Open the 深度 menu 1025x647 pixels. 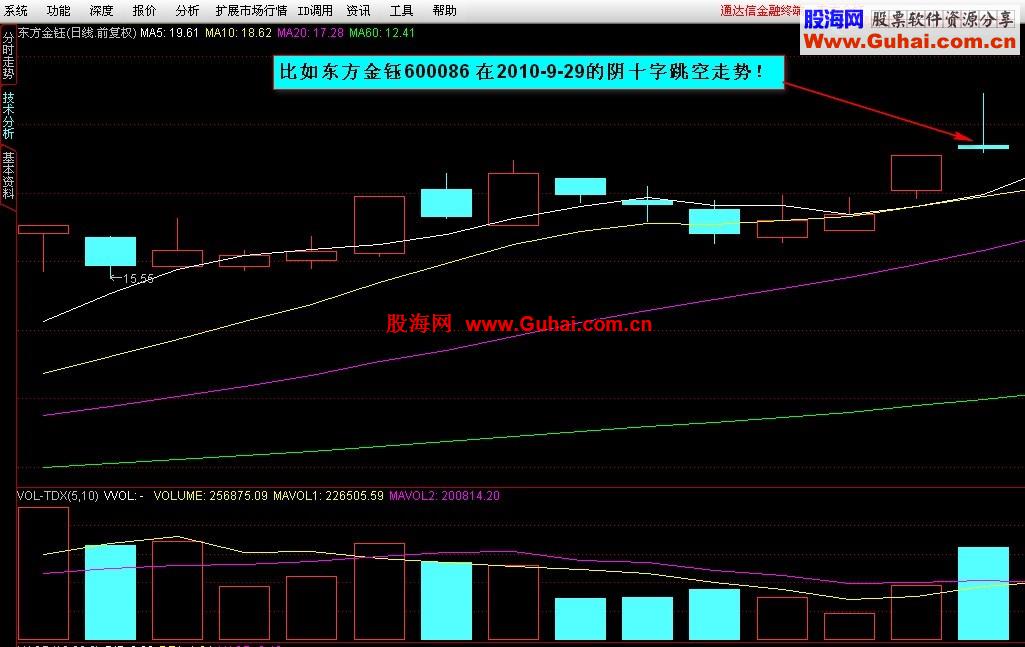[101, 10]
